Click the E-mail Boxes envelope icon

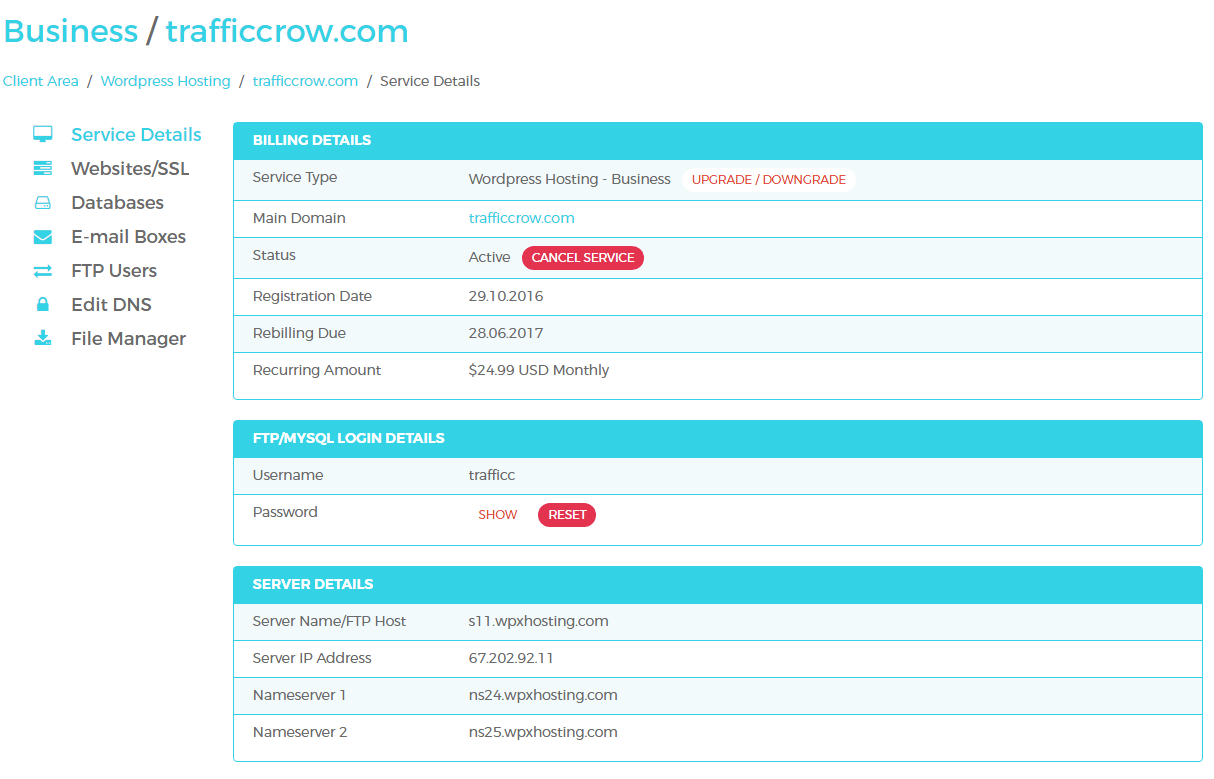pos(42,237)
